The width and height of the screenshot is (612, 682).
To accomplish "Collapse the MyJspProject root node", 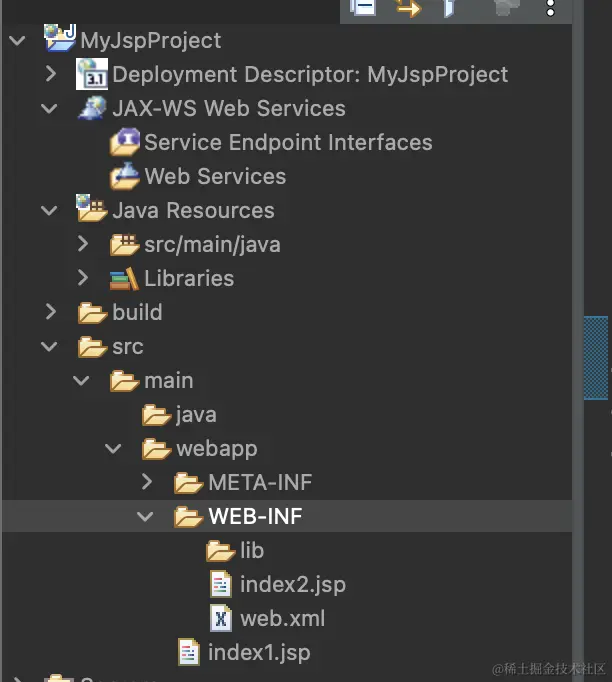I will pyautogui.click(x=18, y=41).
